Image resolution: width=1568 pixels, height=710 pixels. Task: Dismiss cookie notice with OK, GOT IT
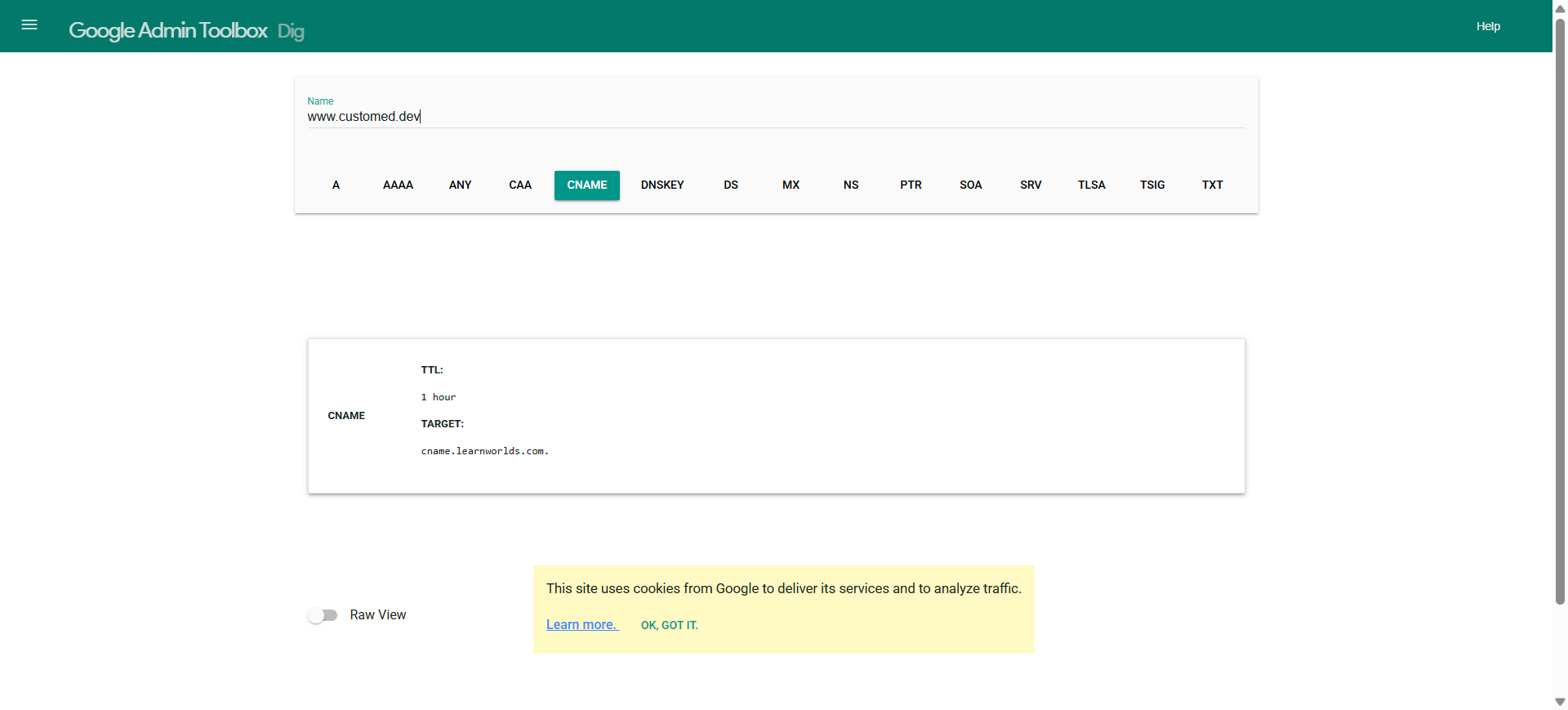(x=669, y=625)
